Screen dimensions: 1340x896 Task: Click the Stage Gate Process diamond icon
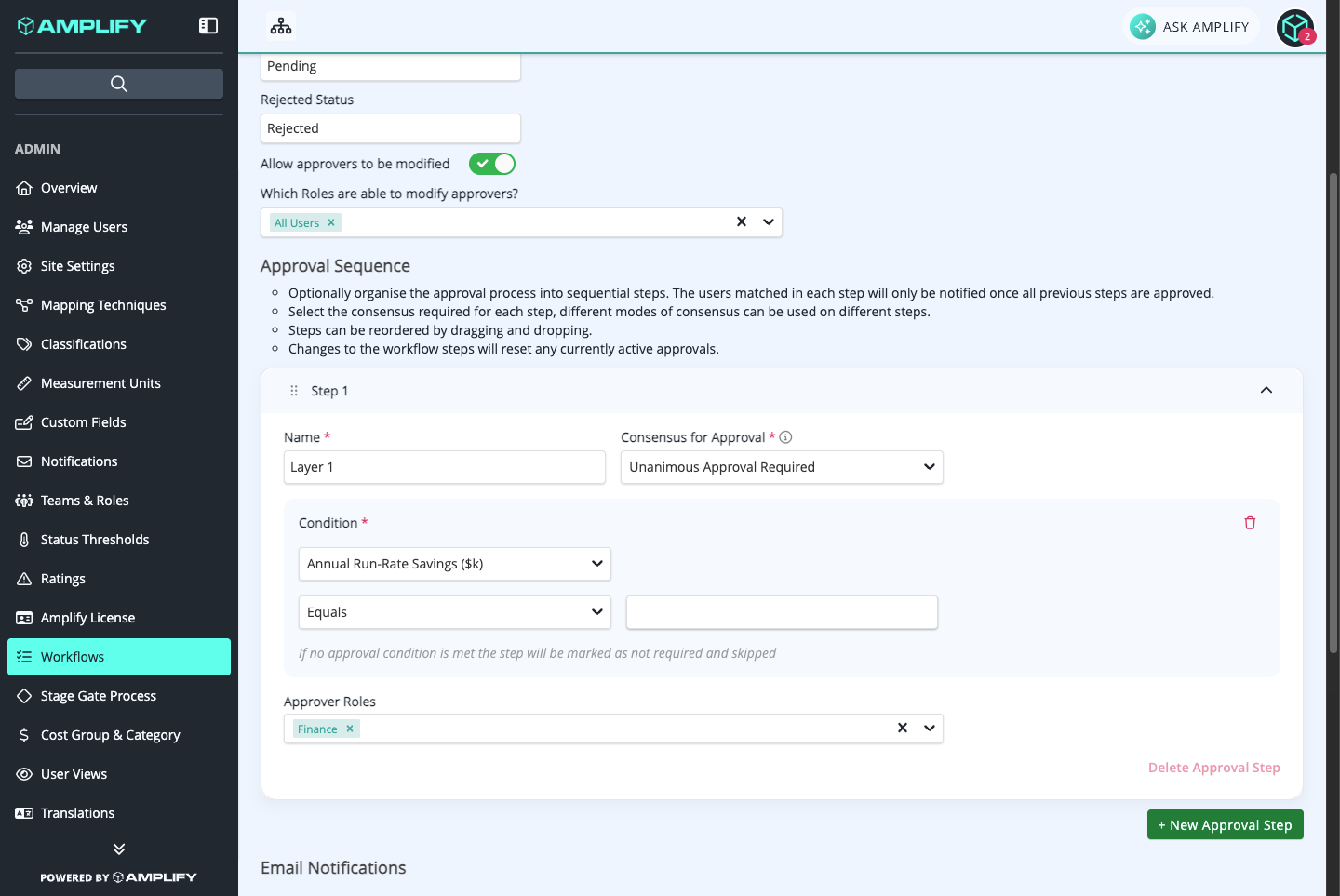pos(24,696)
